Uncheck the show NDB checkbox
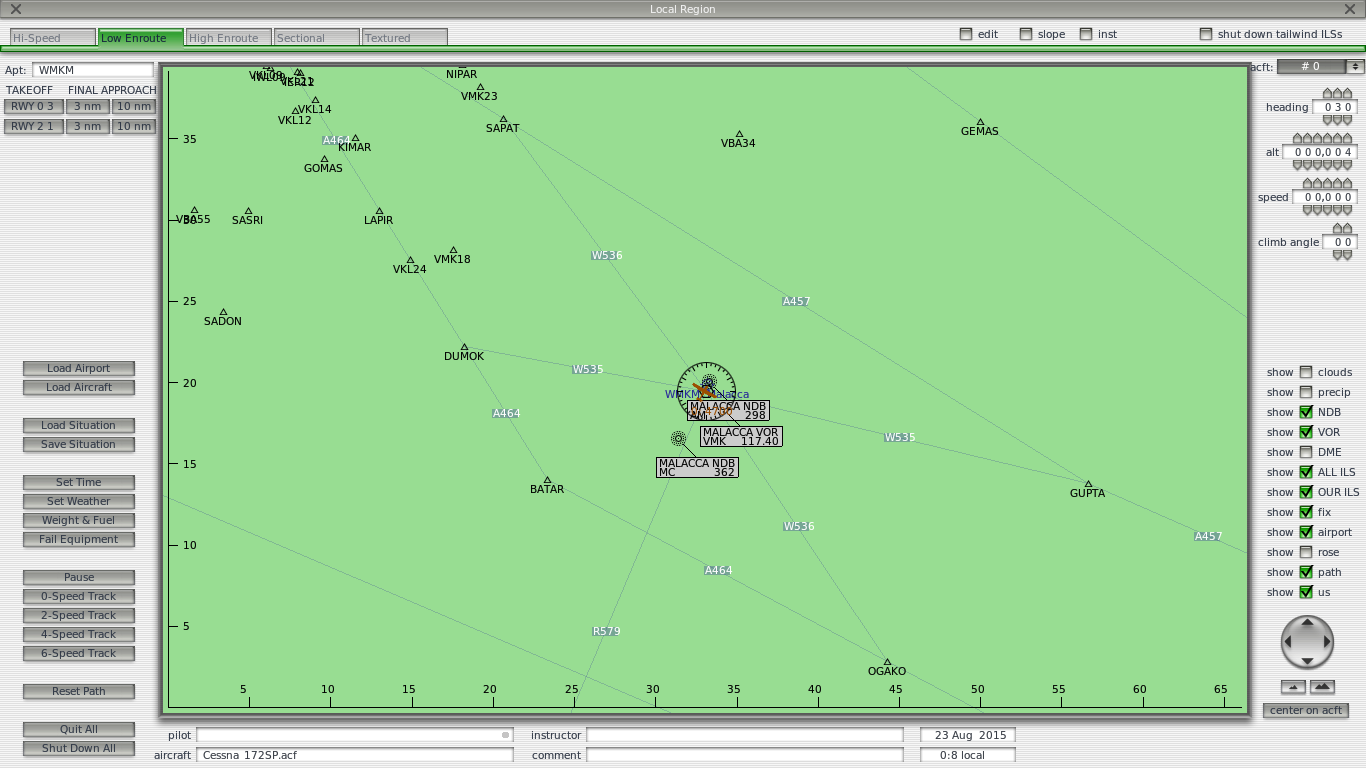 click(1306, 412)
